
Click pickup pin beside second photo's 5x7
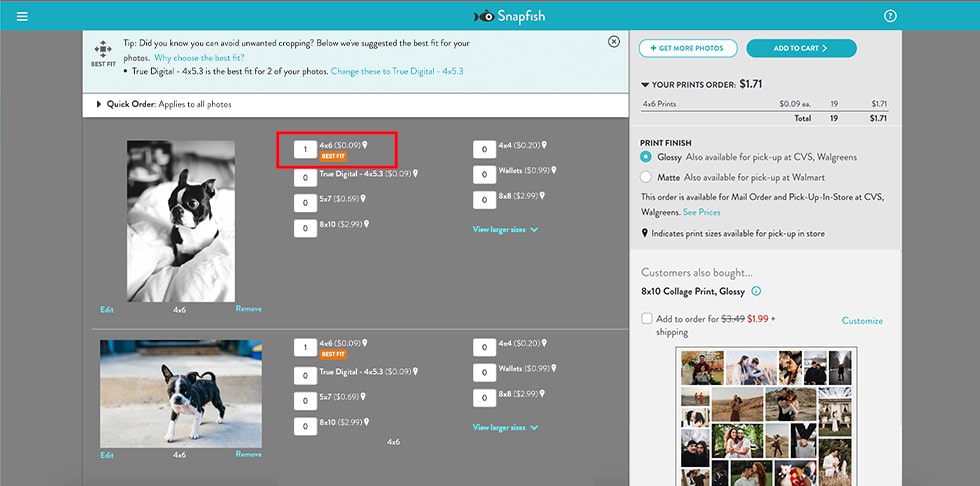(363, 397)
